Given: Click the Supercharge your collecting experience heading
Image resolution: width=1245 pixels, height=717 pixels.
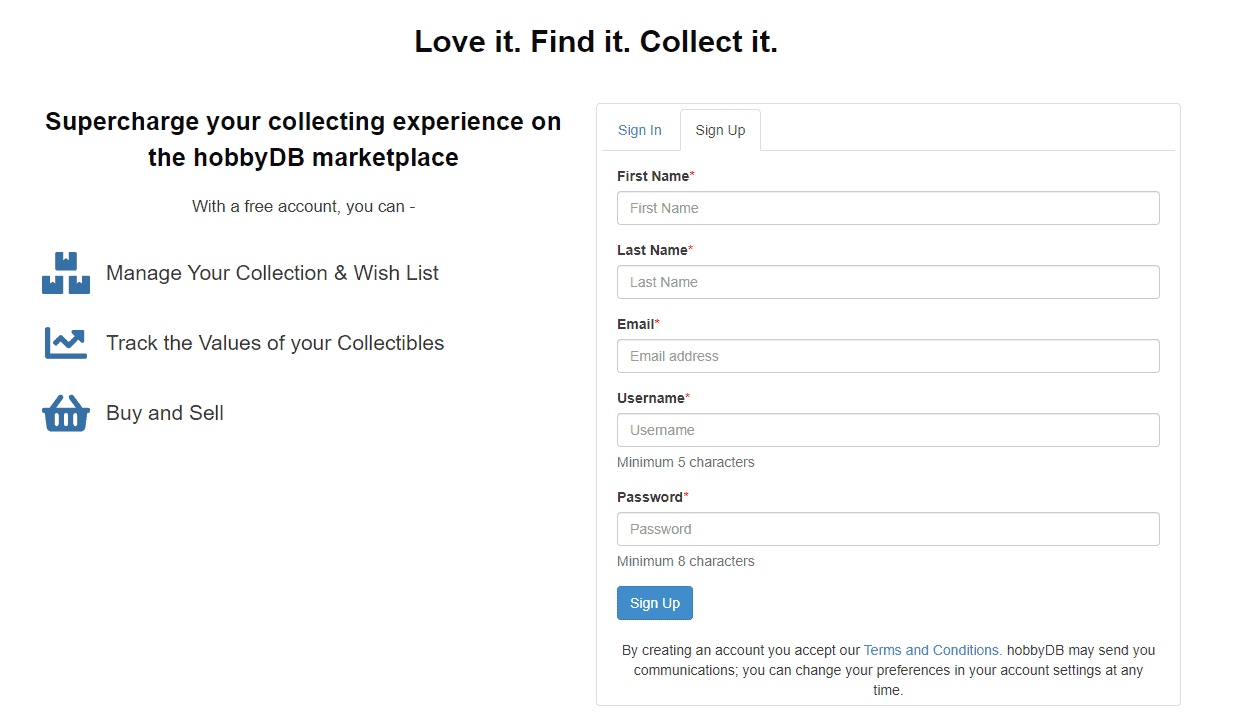Looking at the screenshot, I should click(302, 138).
